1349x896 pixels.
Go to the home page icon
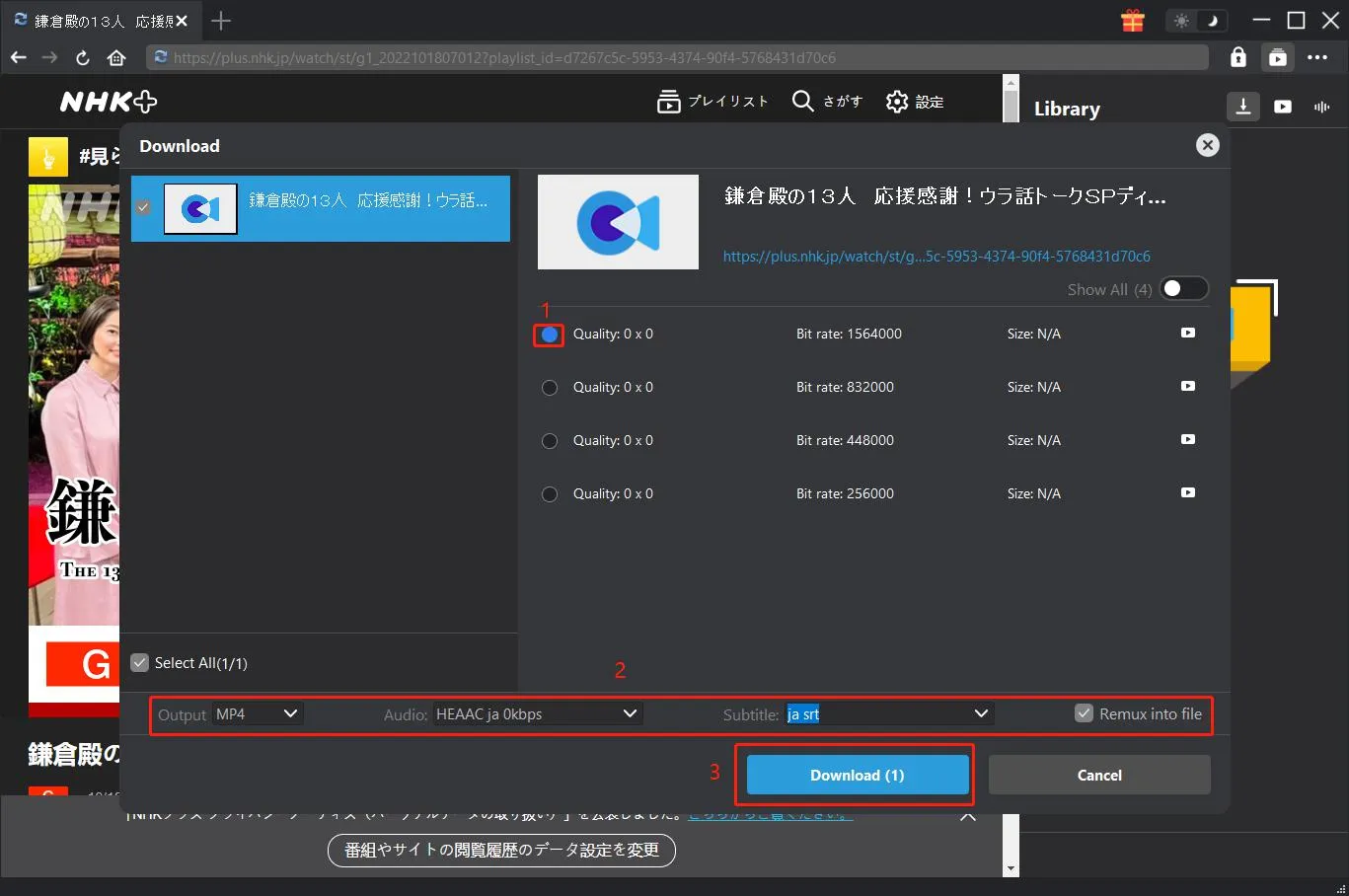coord(116,58)
